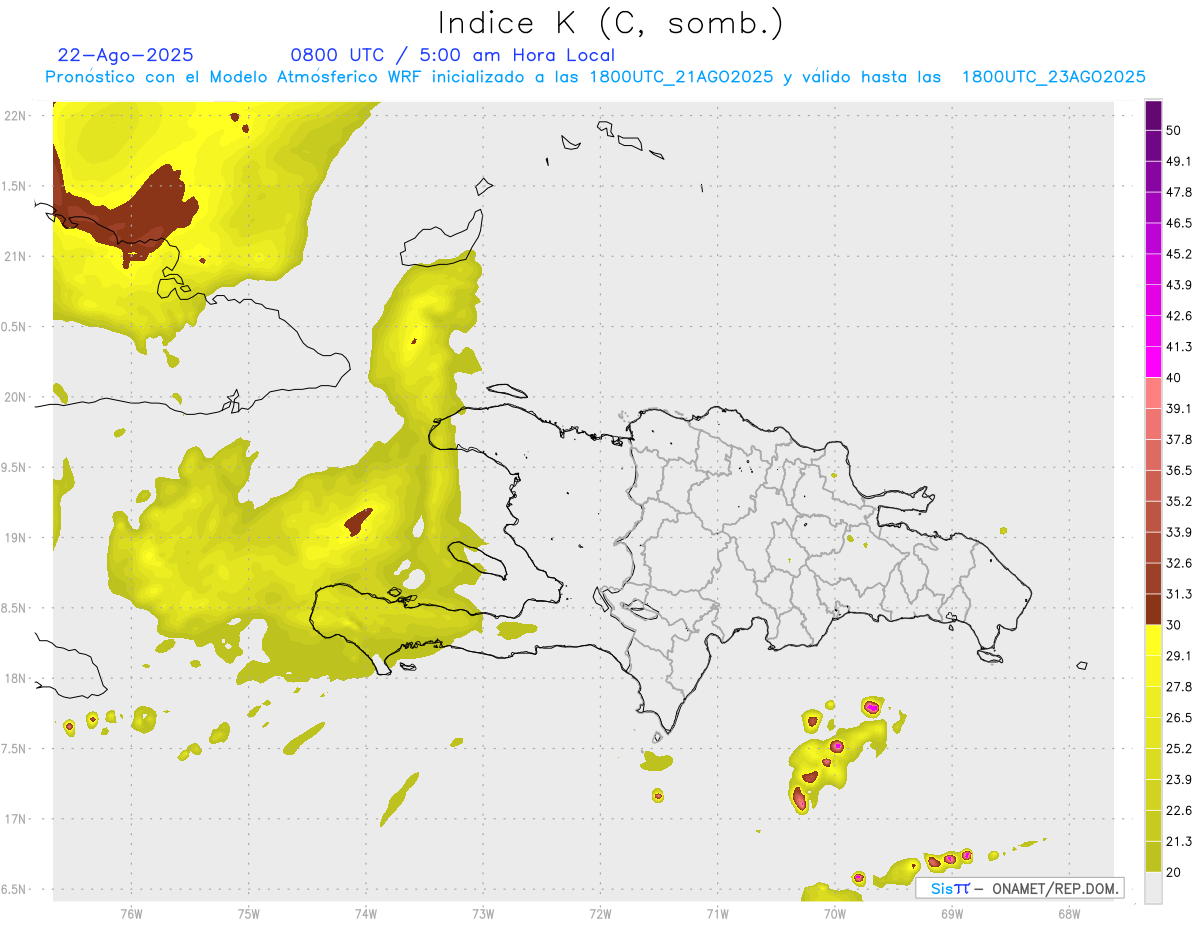
Task: Click the colorbar label '46.5'
Action: tap(1179, 223)
